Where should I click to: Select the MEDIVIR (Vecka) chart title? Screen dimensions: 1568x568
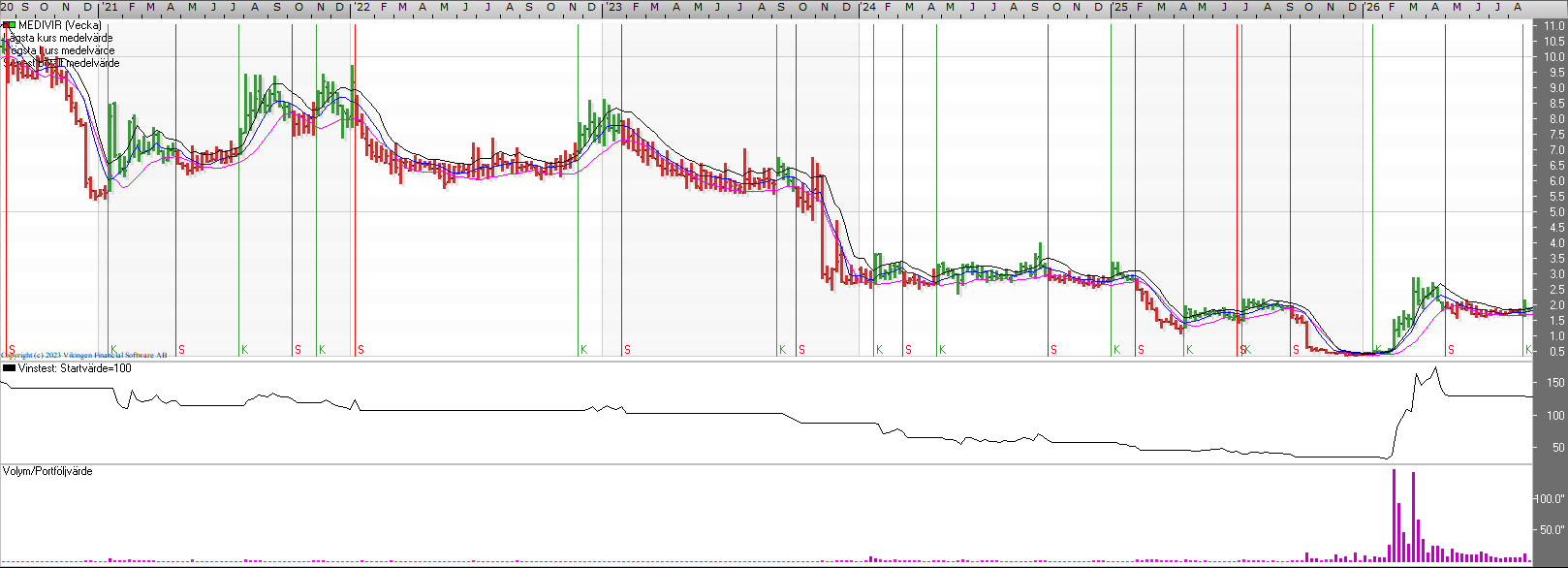[x=59, y=25]
